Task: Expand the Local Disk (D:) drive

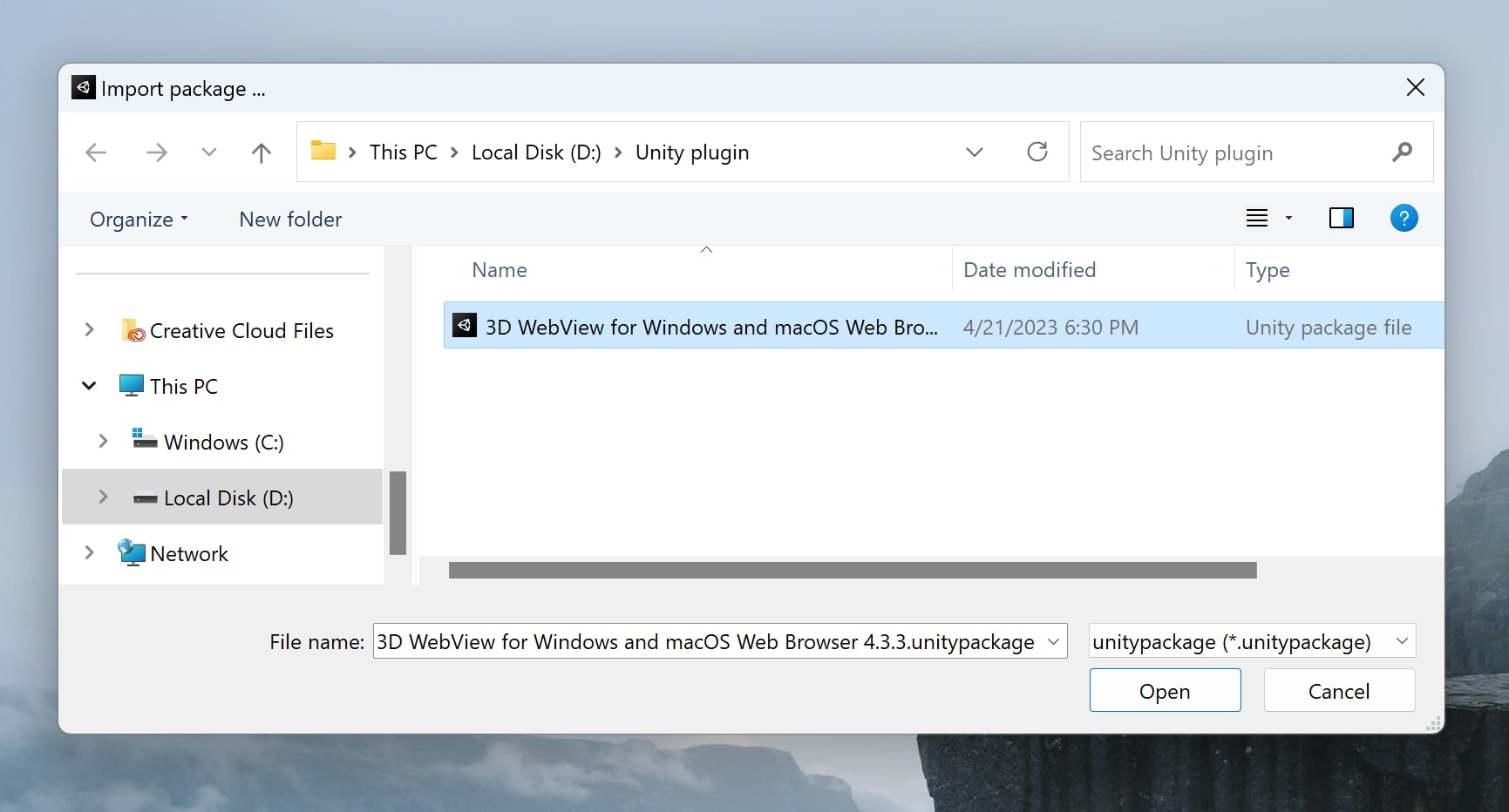Action: click(x=102, y=497)
